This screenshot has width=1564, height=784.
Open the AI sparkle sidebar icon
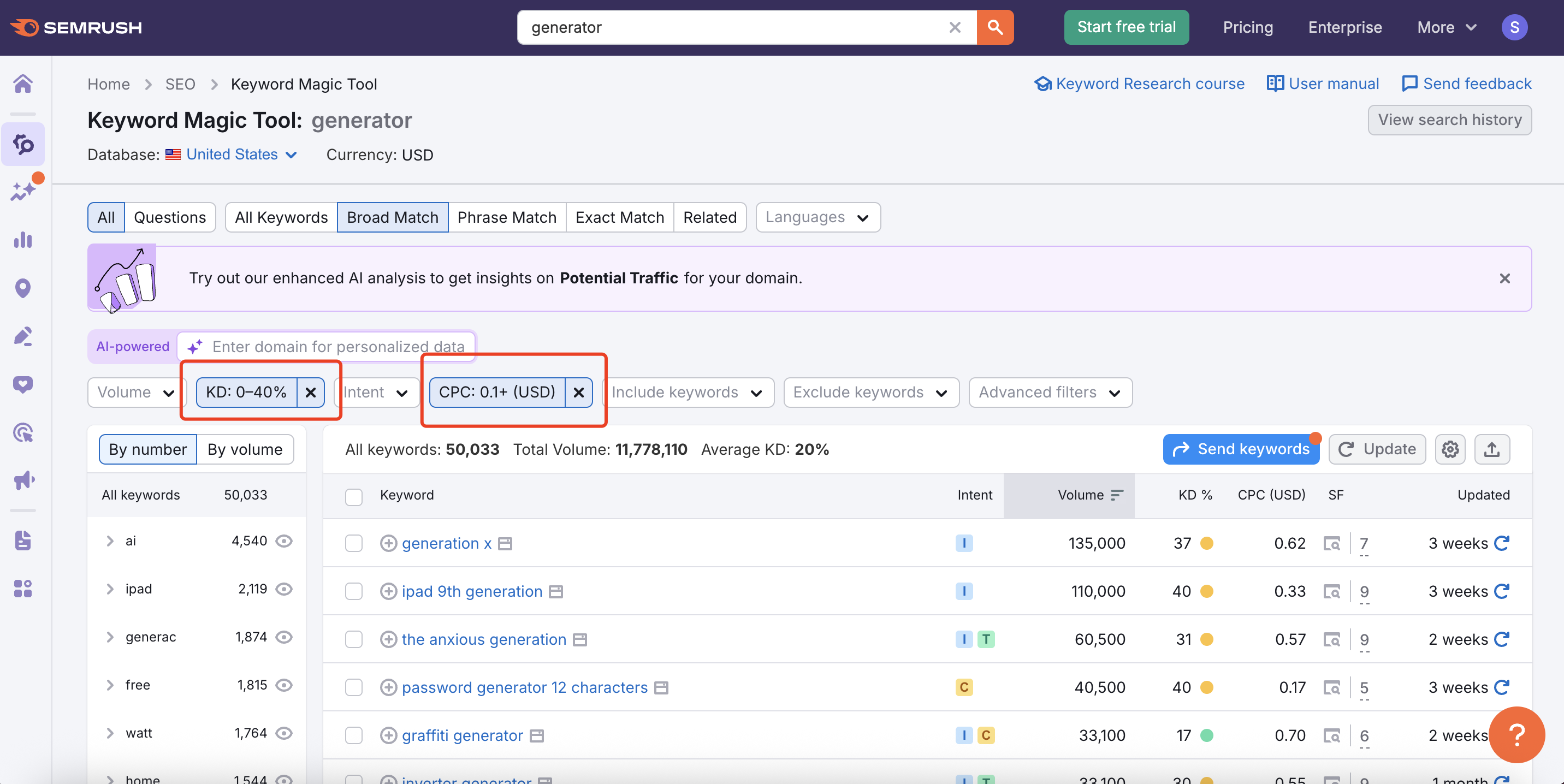point(23,191)
